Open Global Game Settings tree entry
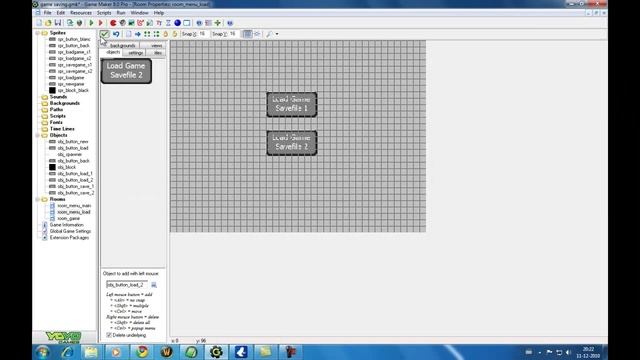 point(70,231)
